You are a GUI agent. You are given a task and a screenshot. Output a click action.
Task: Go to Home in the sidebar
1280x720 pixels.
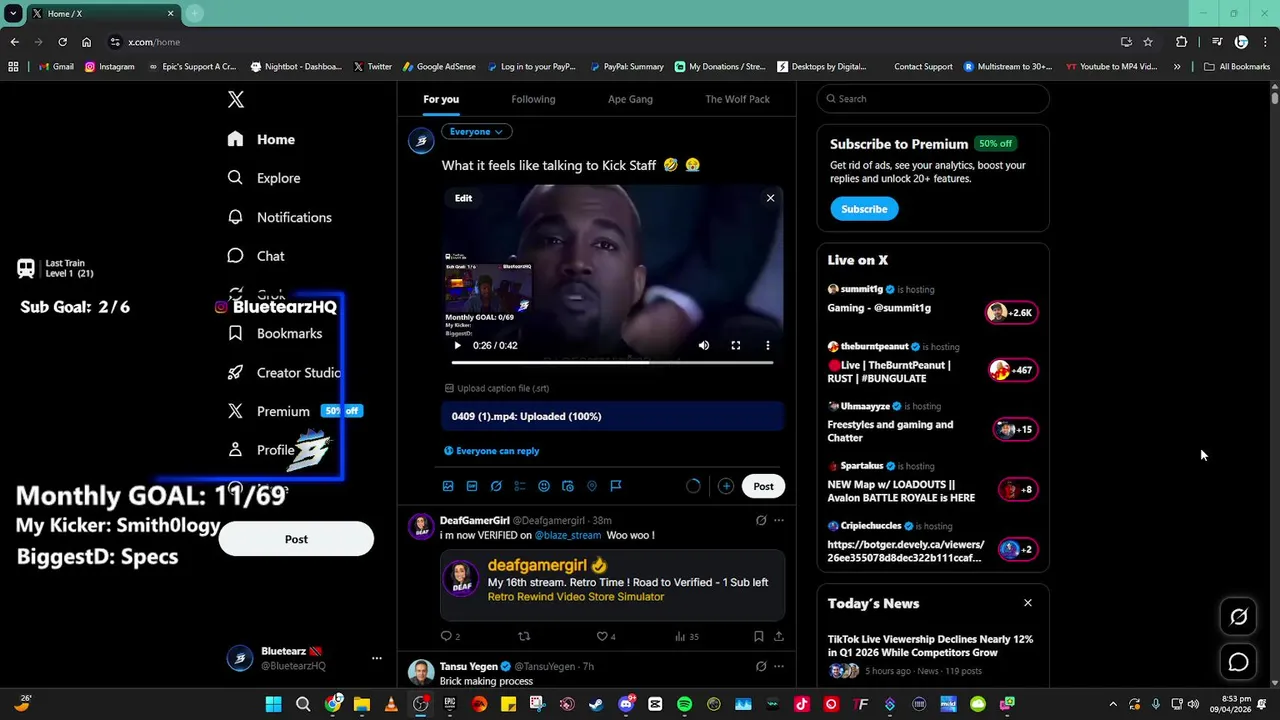(261, 139)
